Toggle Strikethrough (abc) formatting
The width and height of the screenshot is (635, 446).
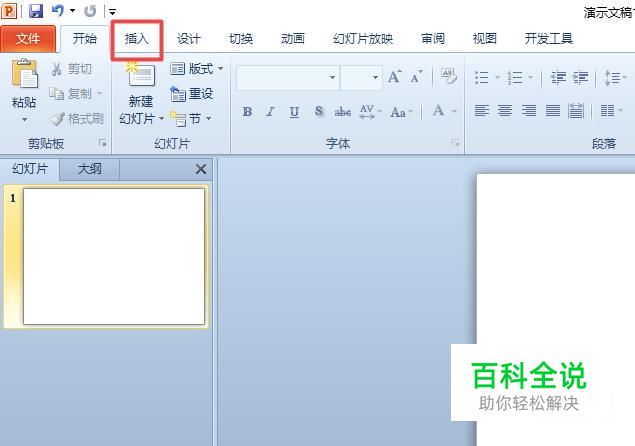(x=343, y=111)
